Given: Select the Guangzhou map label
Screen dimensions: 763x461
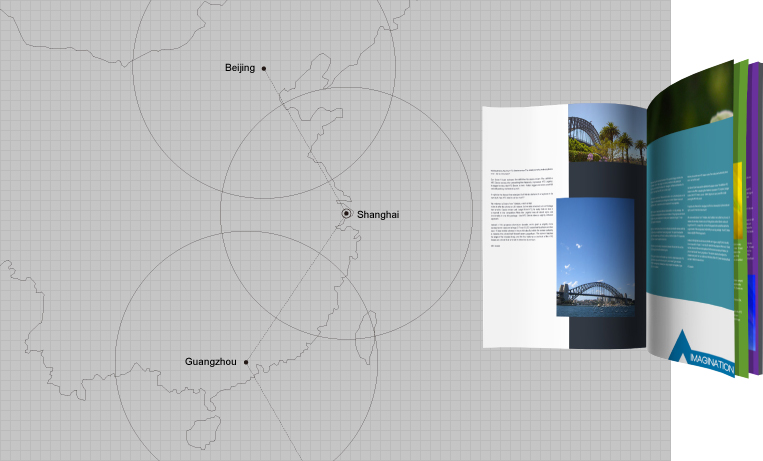Looking at the screenshot, I should pos(211,362).
